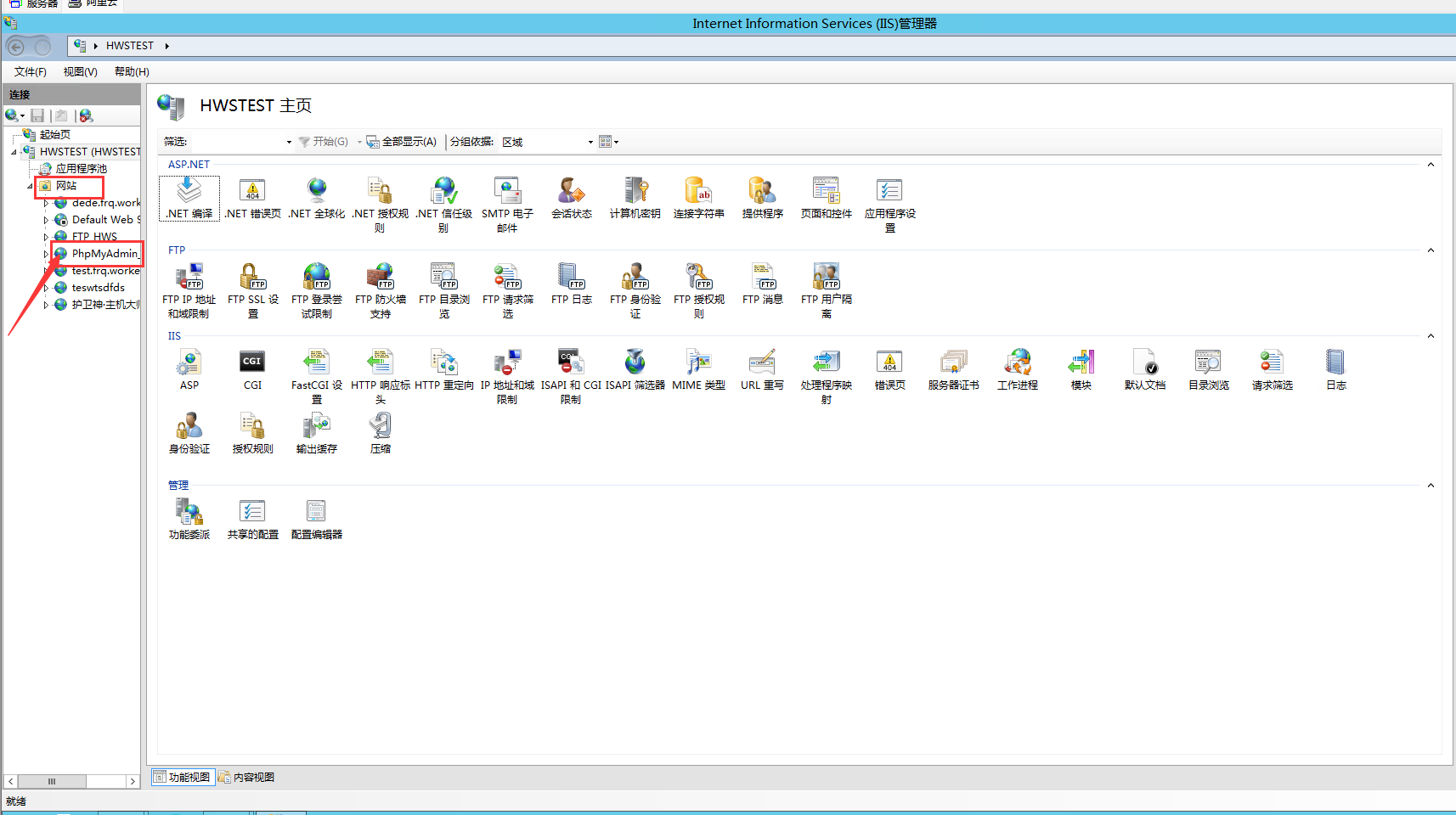Screen dimensions: 1456x815
Task: Open the FTP 防火墙支持 feature
Action: click(x=380, y=278)
